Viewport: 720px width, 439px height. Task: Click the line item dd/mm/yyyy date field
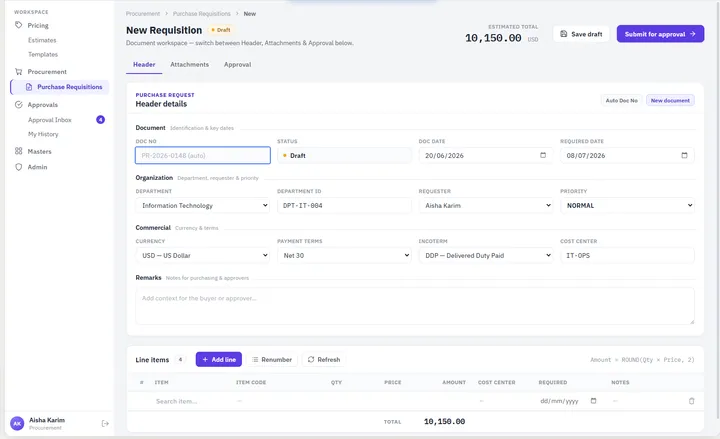[x=568, y=401]
